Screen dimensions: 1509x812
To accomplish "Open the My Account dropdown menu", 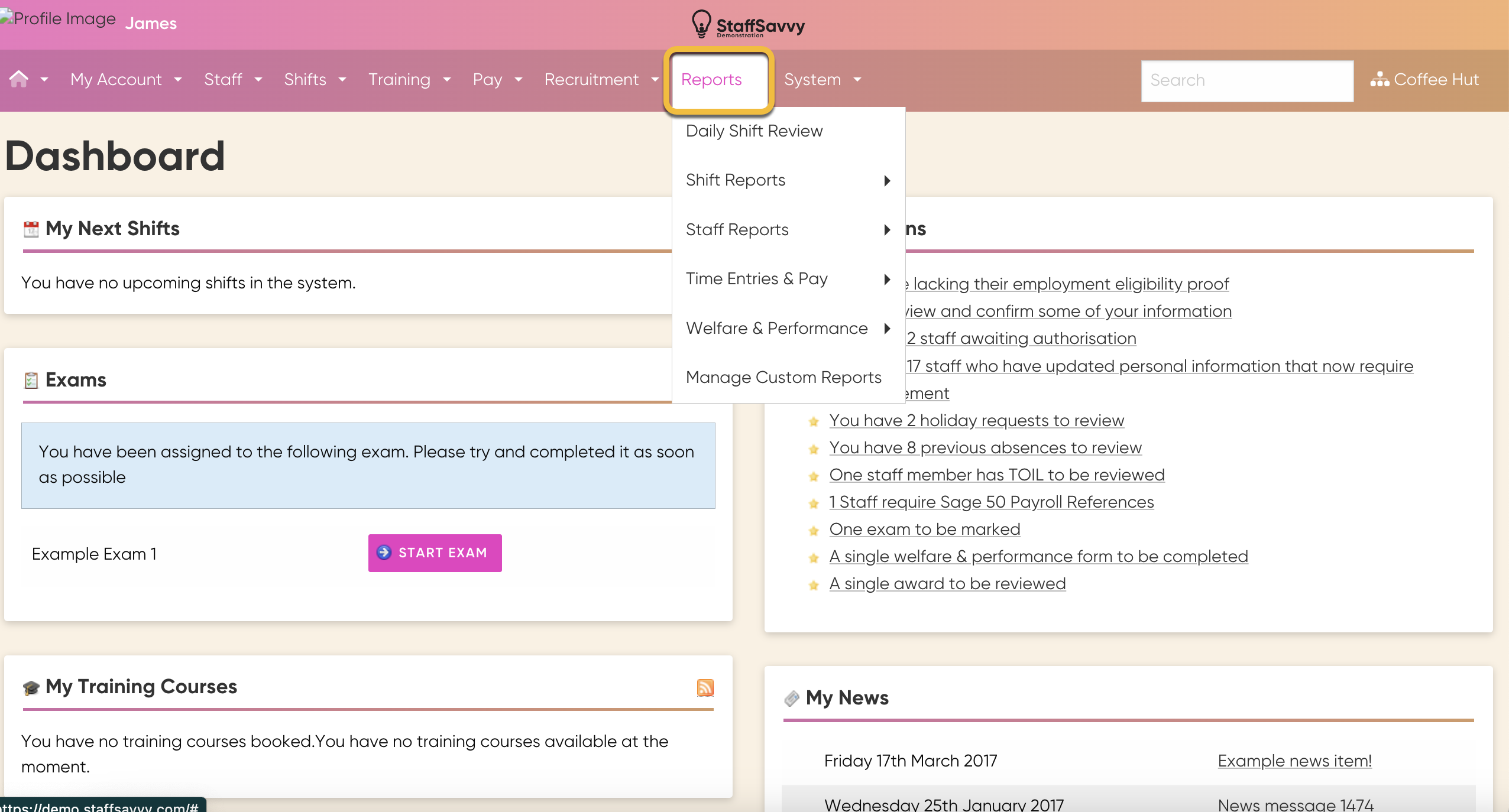I will pos(126,79).
